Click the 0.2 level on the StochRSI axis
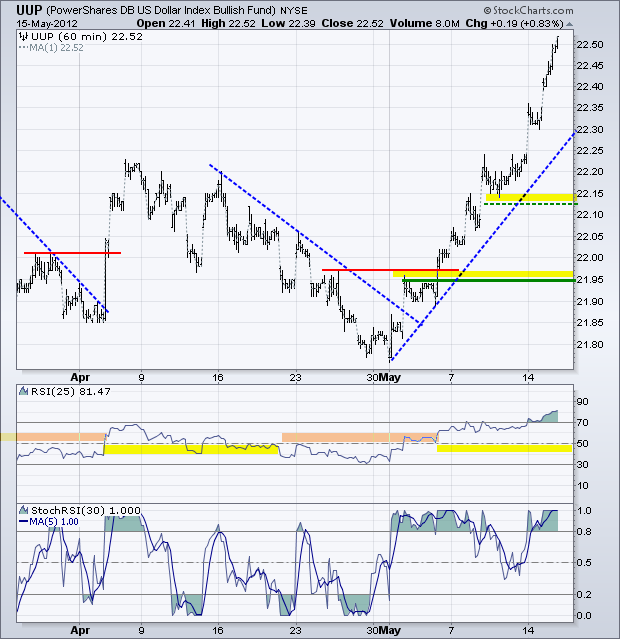Viewport: 620px width, 639px height. tap(583, 595)
